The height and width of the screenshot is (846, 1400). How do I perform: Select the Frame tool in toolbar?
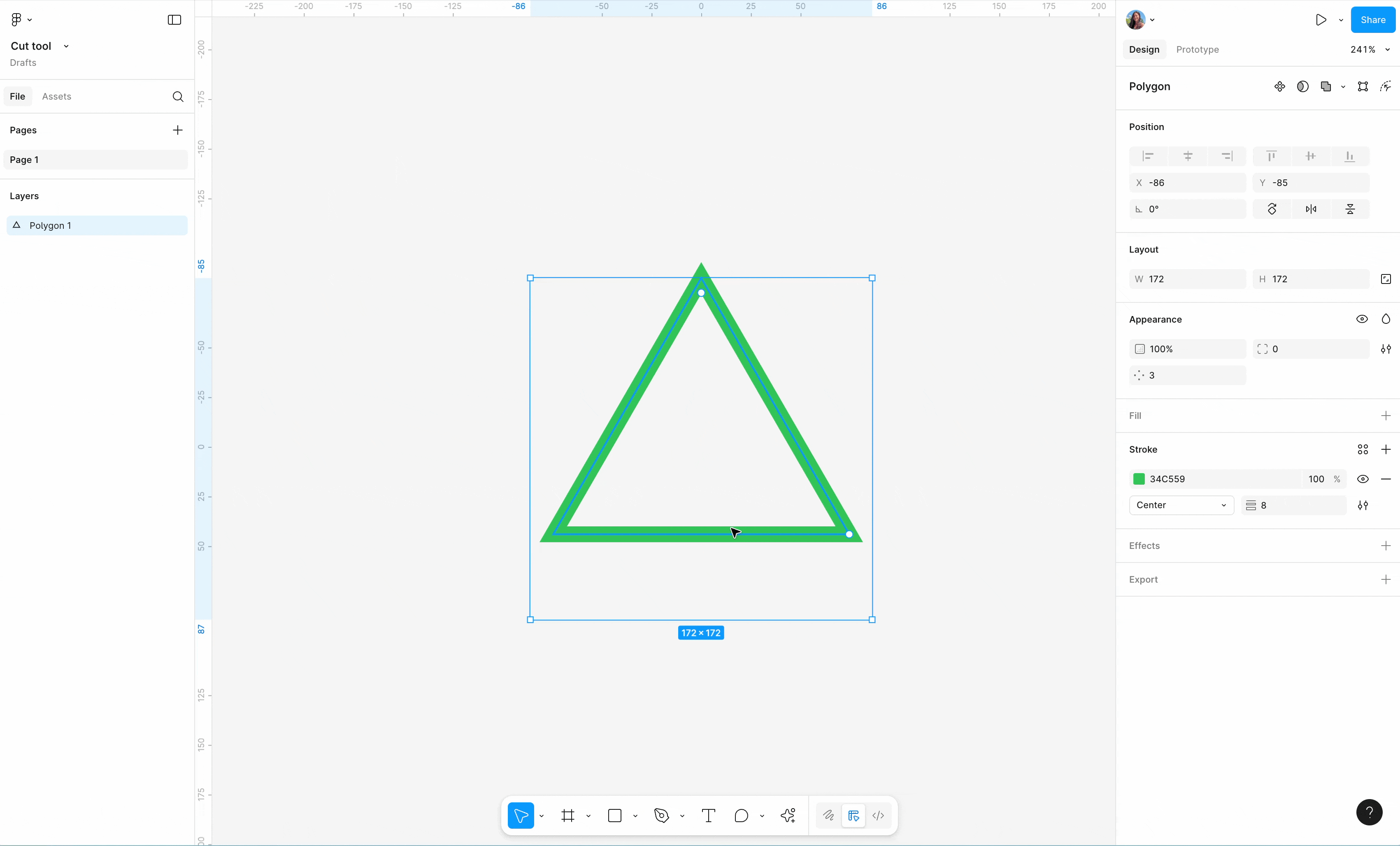[x=567, y=816]
